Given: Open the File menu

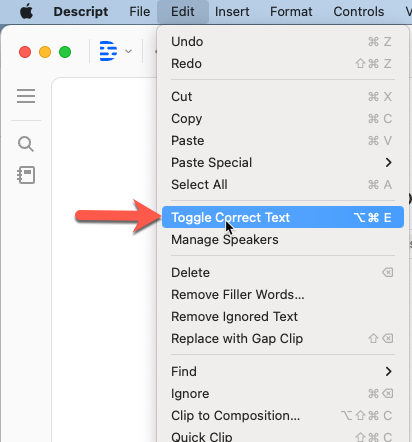Looking at the screenshot, I should pyautogui.click(x=140, y=12).
